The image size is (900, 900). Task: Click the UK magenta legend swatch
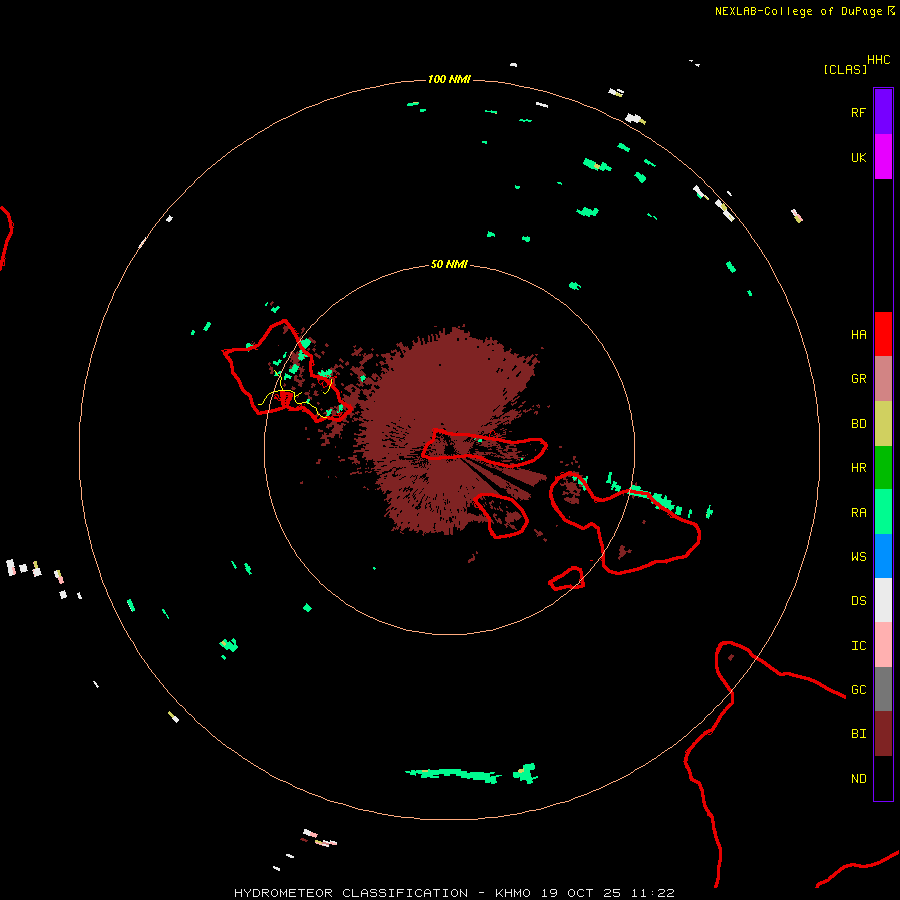pos(883,157)
